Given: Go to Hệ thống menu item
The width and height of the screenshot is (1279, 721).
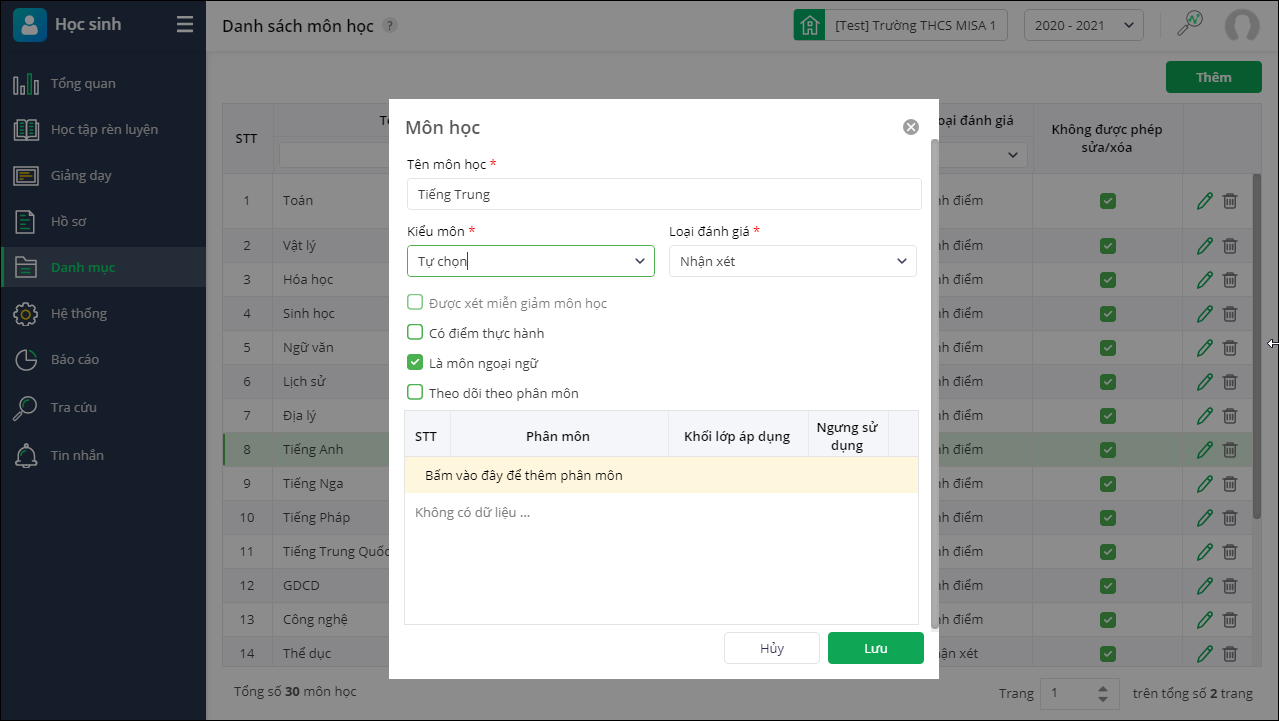Looking at the screenshot, I should (78, 313).
